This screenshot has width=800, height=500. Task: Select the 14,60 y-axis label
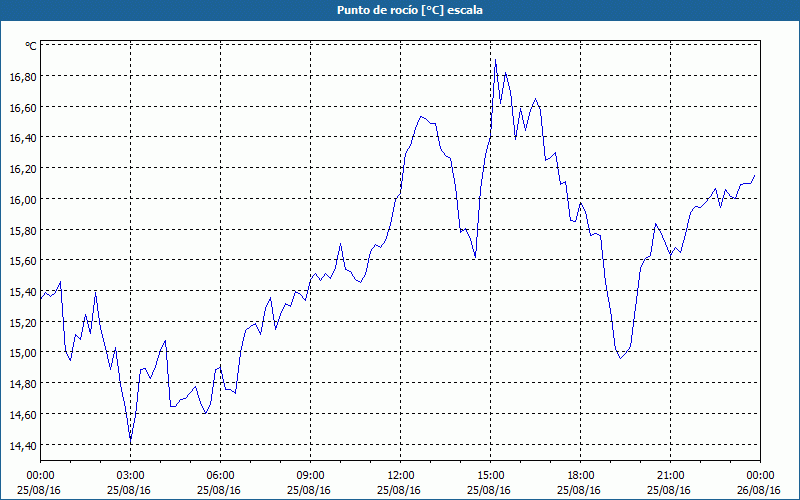tap(23, 414)
